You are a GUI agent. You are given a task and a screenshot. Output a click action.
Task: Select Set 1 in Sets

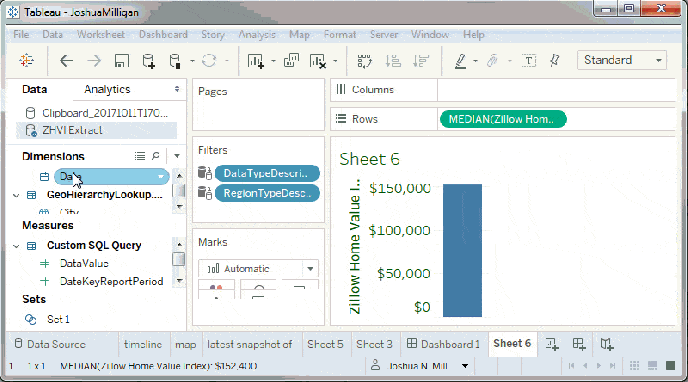58,319
